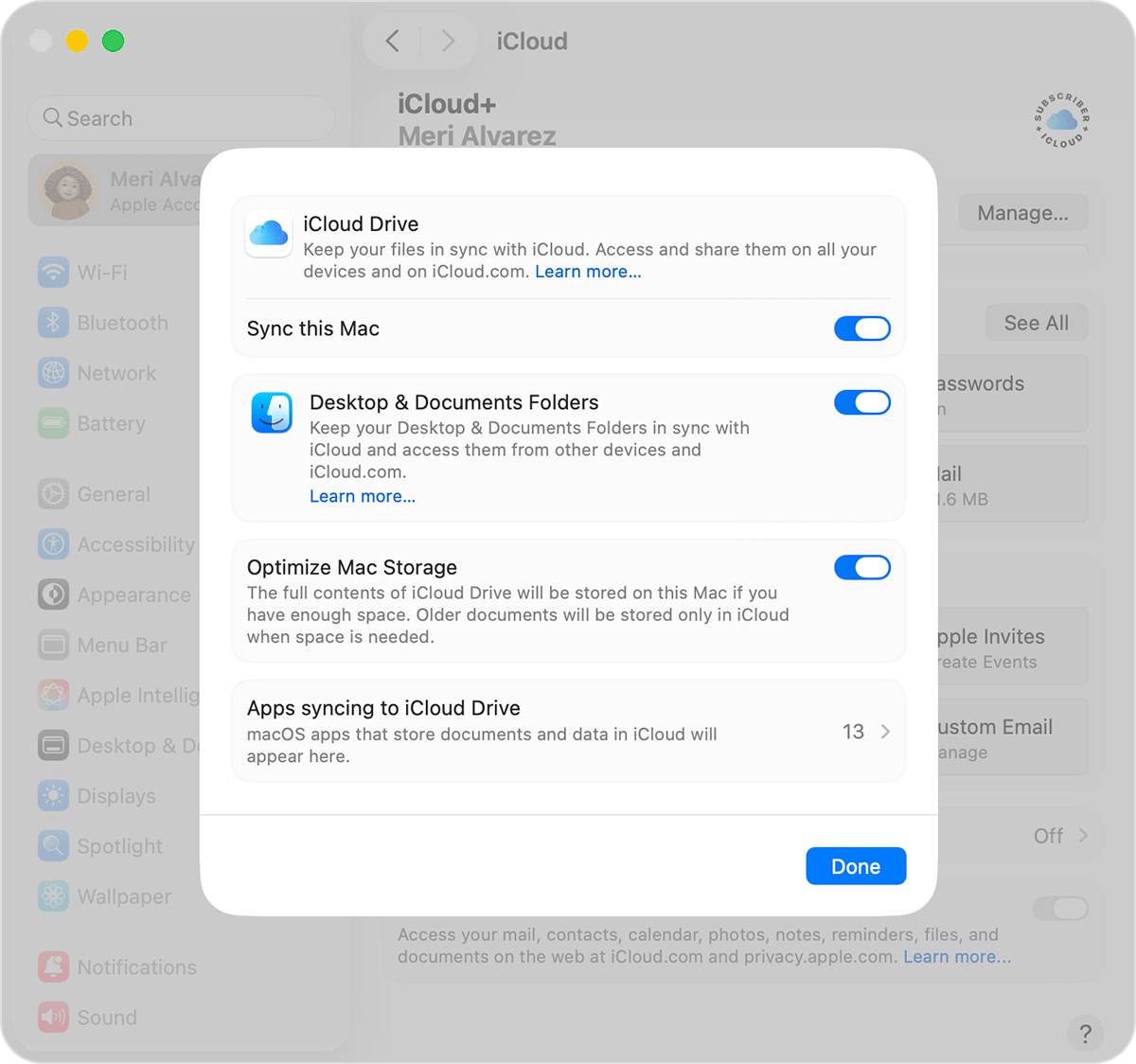Open Sound settings from the sidebar
This screenshot has height=1064, width=1136.
click(x=54, y=1017)
